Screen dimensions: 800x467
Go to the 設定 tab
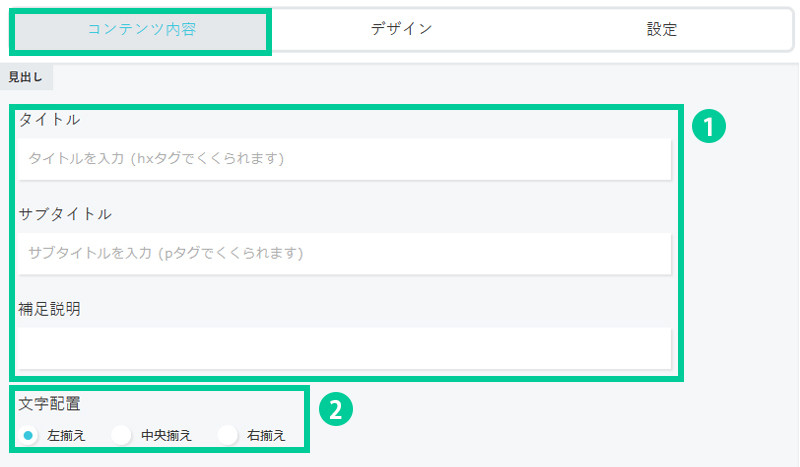(661, 29)
